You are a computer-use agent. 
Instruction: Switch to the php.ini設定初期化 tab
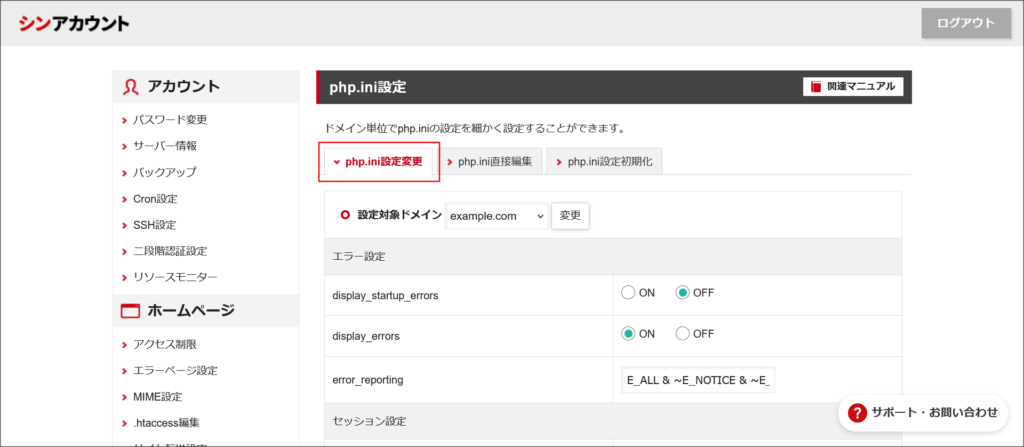coord(605,161)
